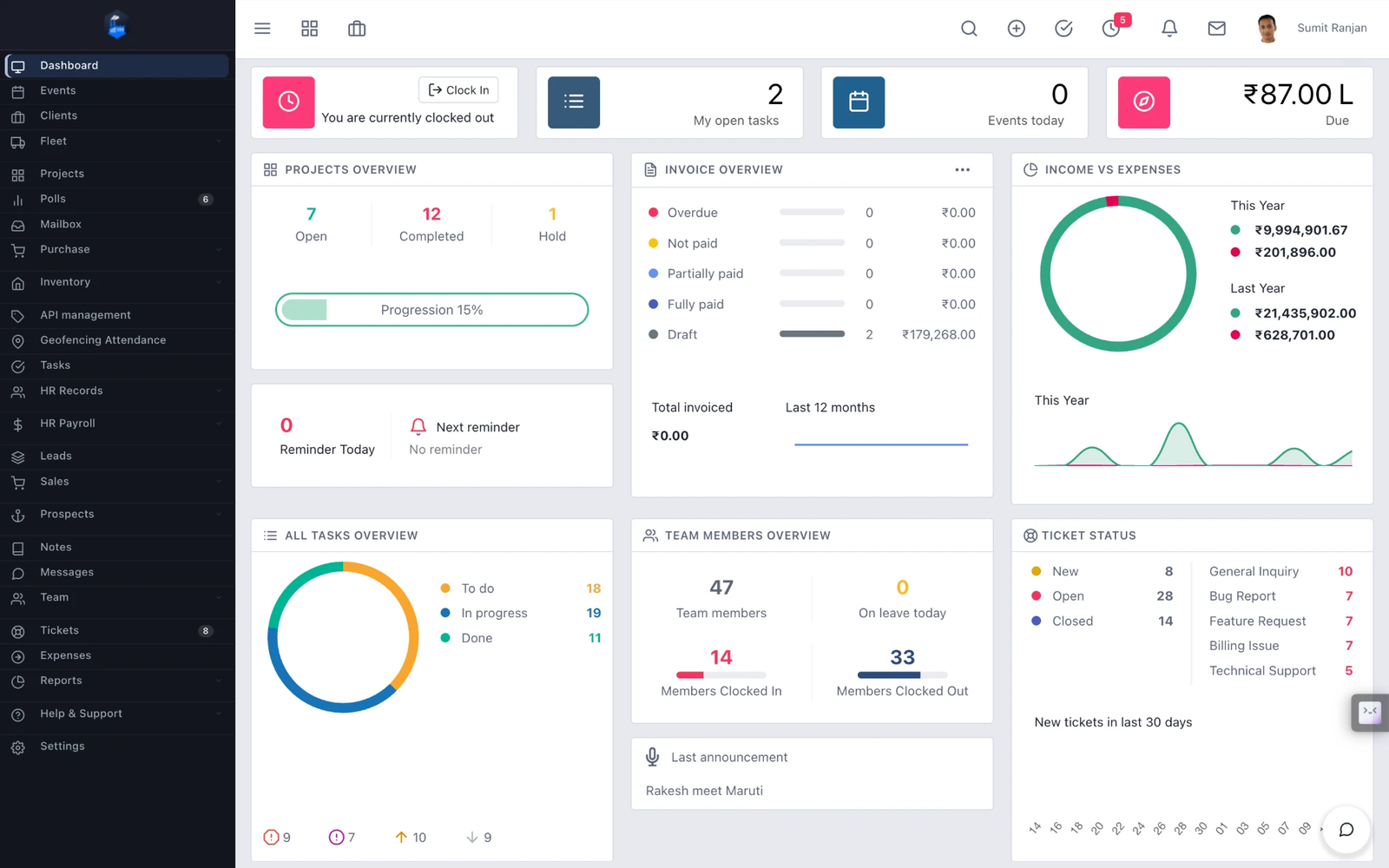Click the 12 Completed projects count

431,214
